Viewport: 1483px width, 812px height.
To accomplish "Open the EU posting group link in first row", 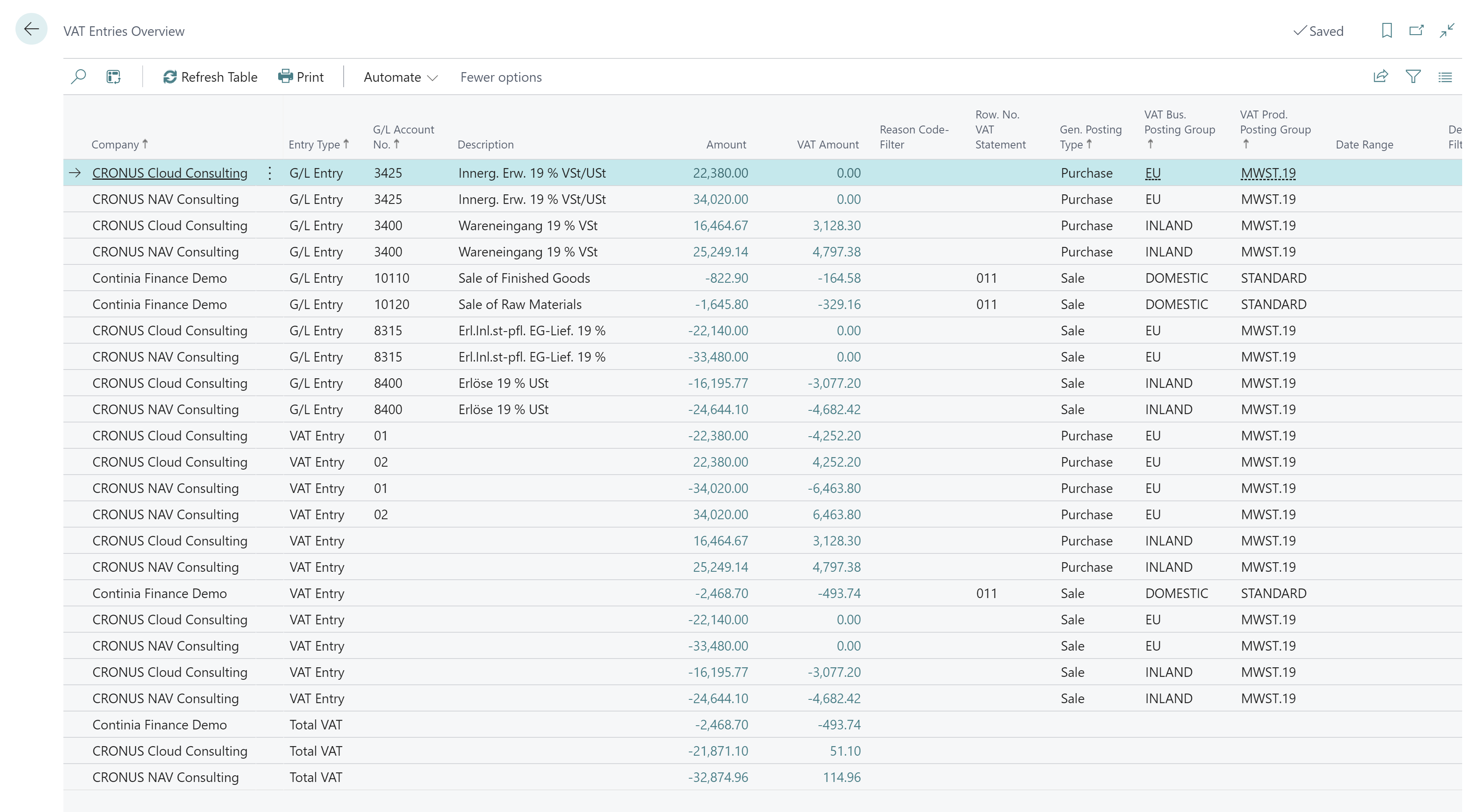I will (1153, 173).
